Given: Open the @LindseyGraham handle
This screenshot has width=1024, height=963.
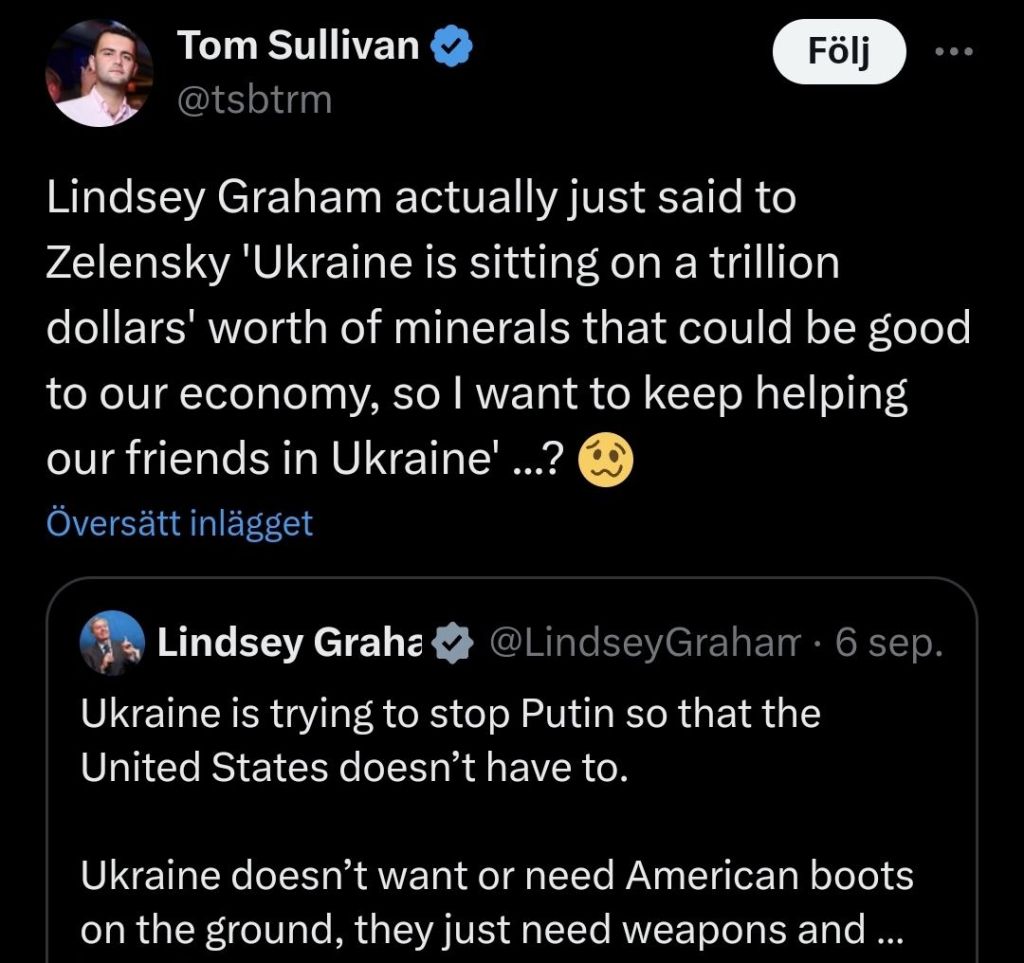Looking at the screenshot, I should (644, 644).
